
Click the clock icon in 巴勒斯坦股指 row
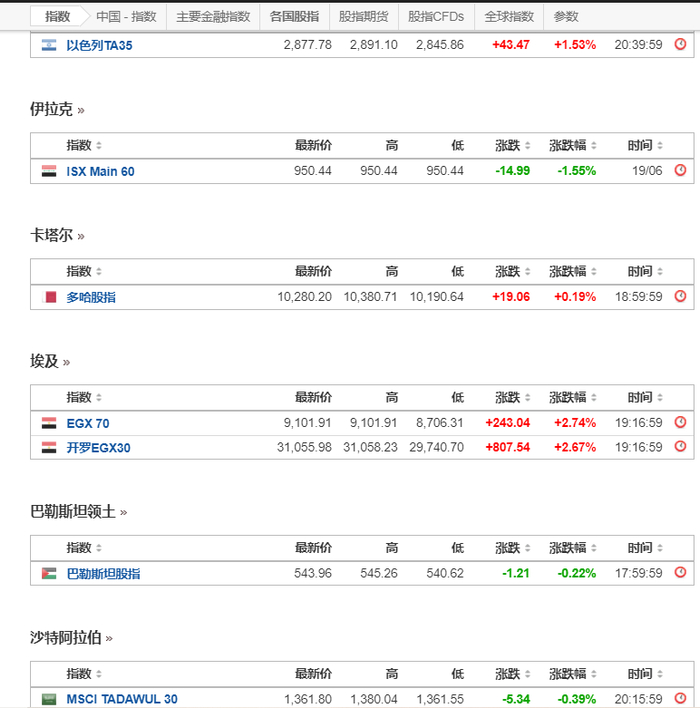click(680, 573)
